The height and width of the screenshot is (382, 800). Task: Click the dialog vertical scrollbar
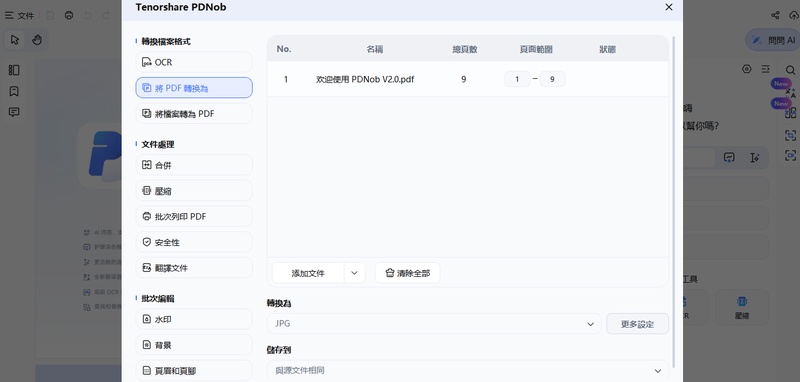coord(674,201)
